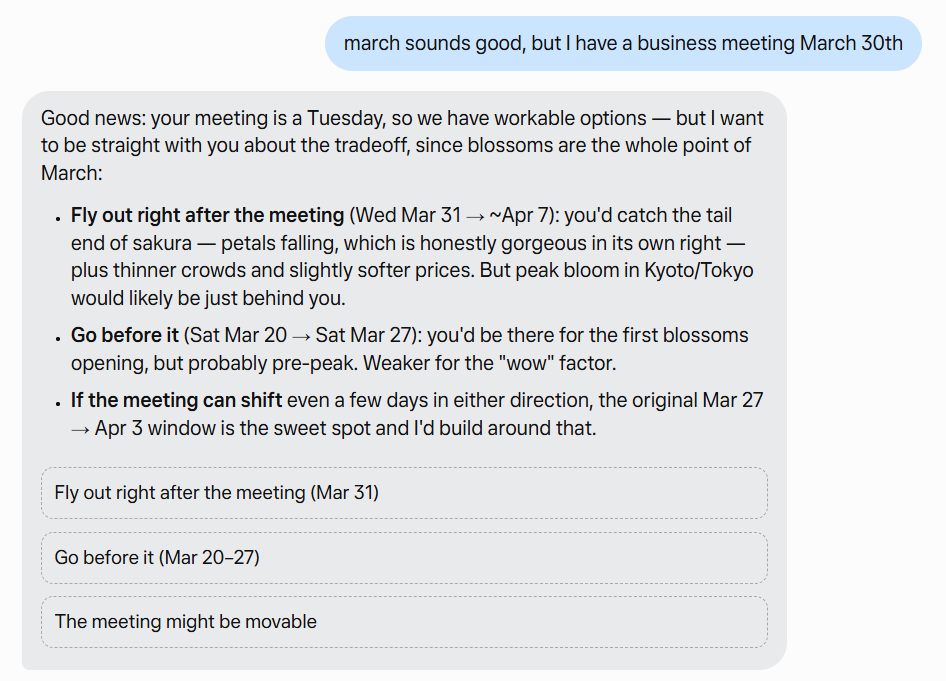The width and height of the screenshot is (946, 681).
Task: Click the arrow between Wed Mar 31 and ~Apr 7
Action: 475,217
